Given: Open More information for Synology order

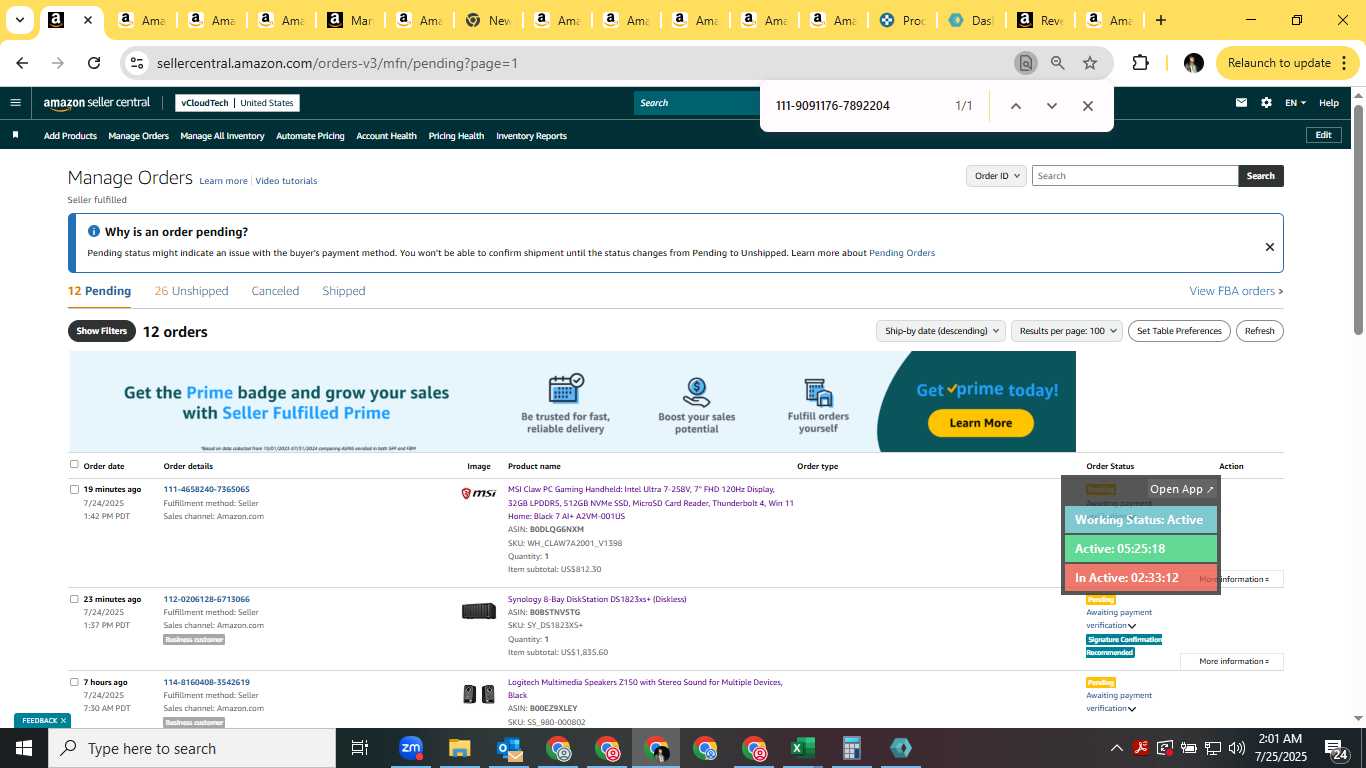Looking at the screenshot, I should pos(1232,661).
